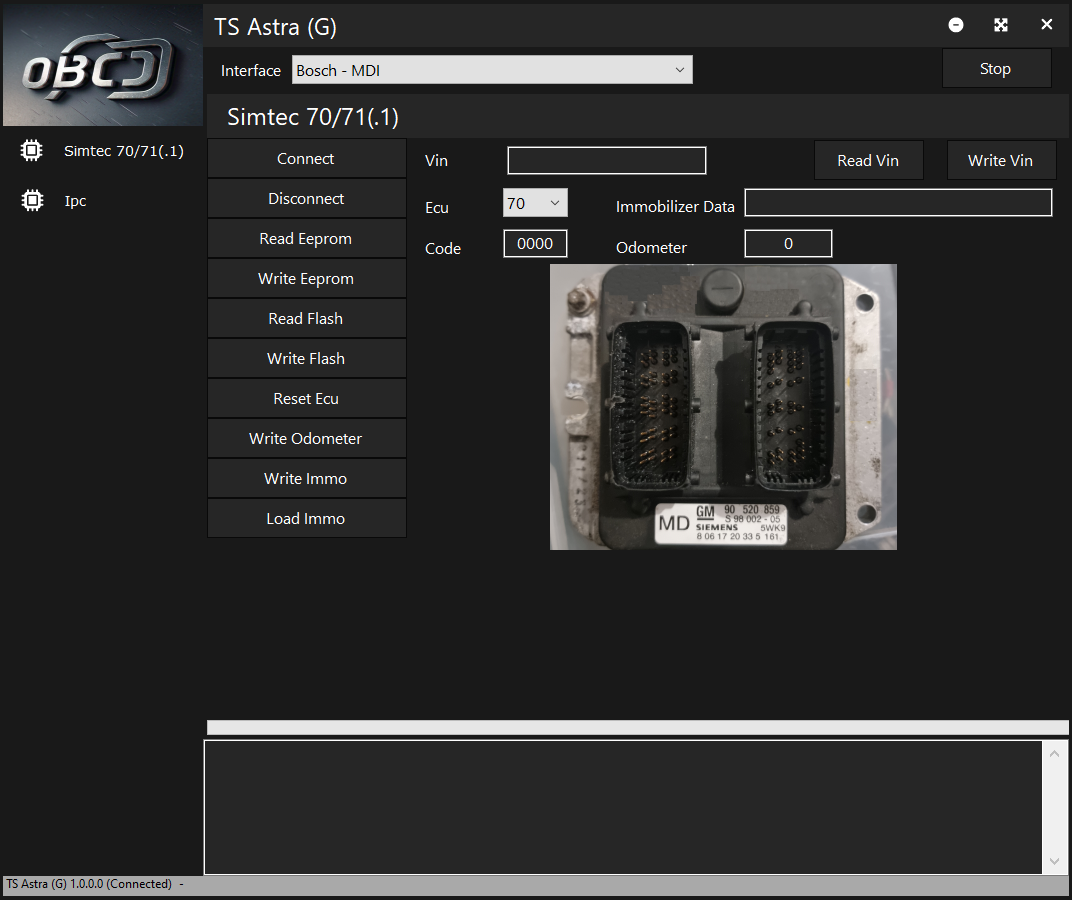Click the Immobilizer Data input field

pyautogui.click(x=898, y=203)
